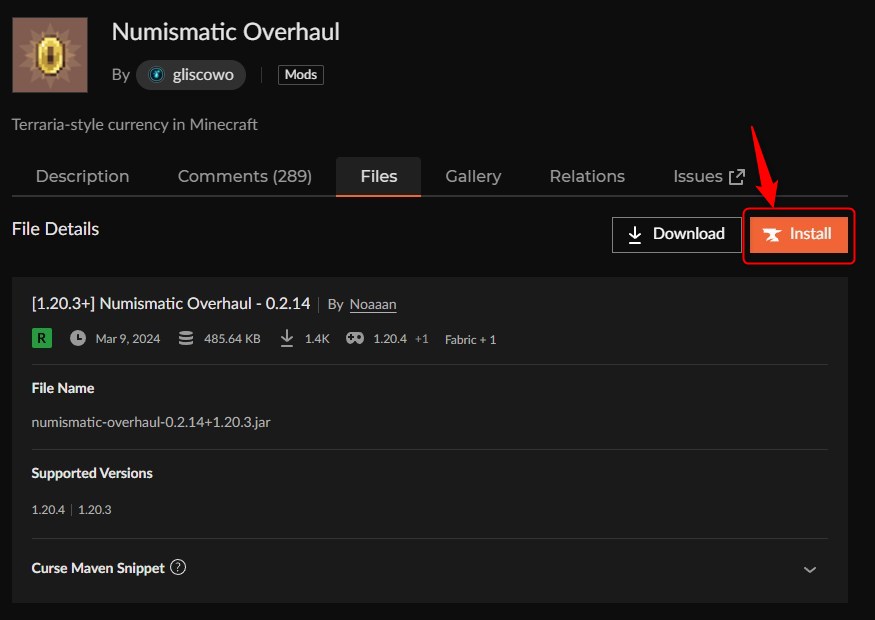Expand the +1 extra game versions
The image size is (875, 620).
click(419, 339)
